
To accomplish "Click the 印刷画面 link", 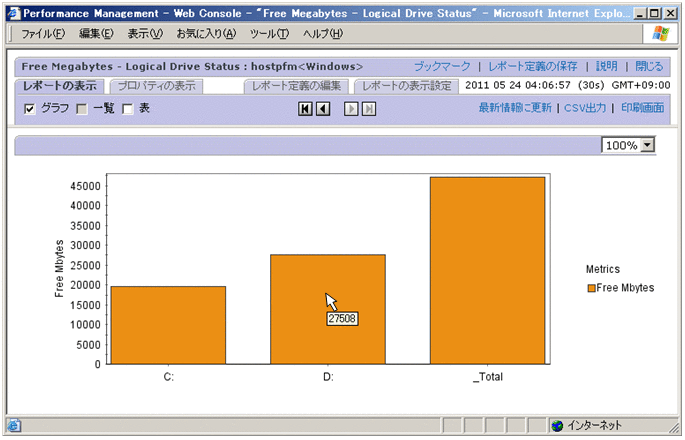I will [643, 108].
